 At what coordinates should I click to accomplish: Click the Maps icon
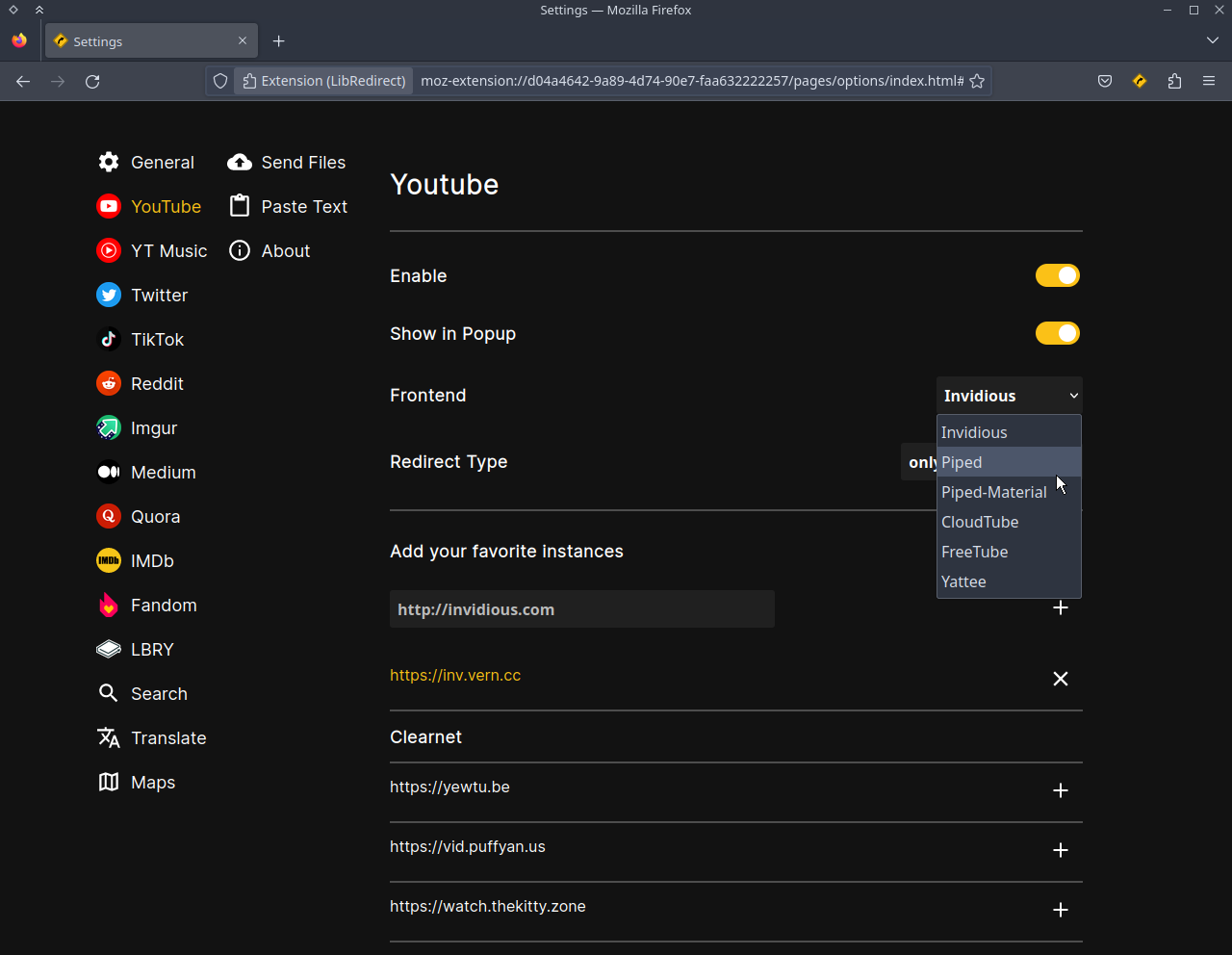(x=109, y=782)
